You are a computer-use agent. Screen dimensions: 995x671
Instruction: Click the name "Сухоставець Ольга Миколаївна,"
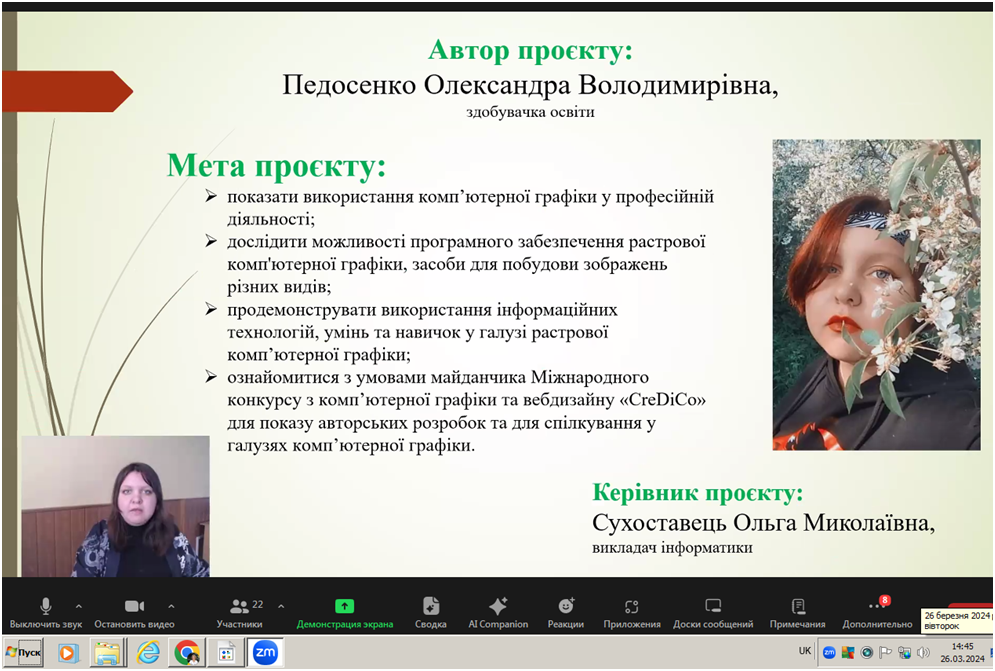click(763, 523)
